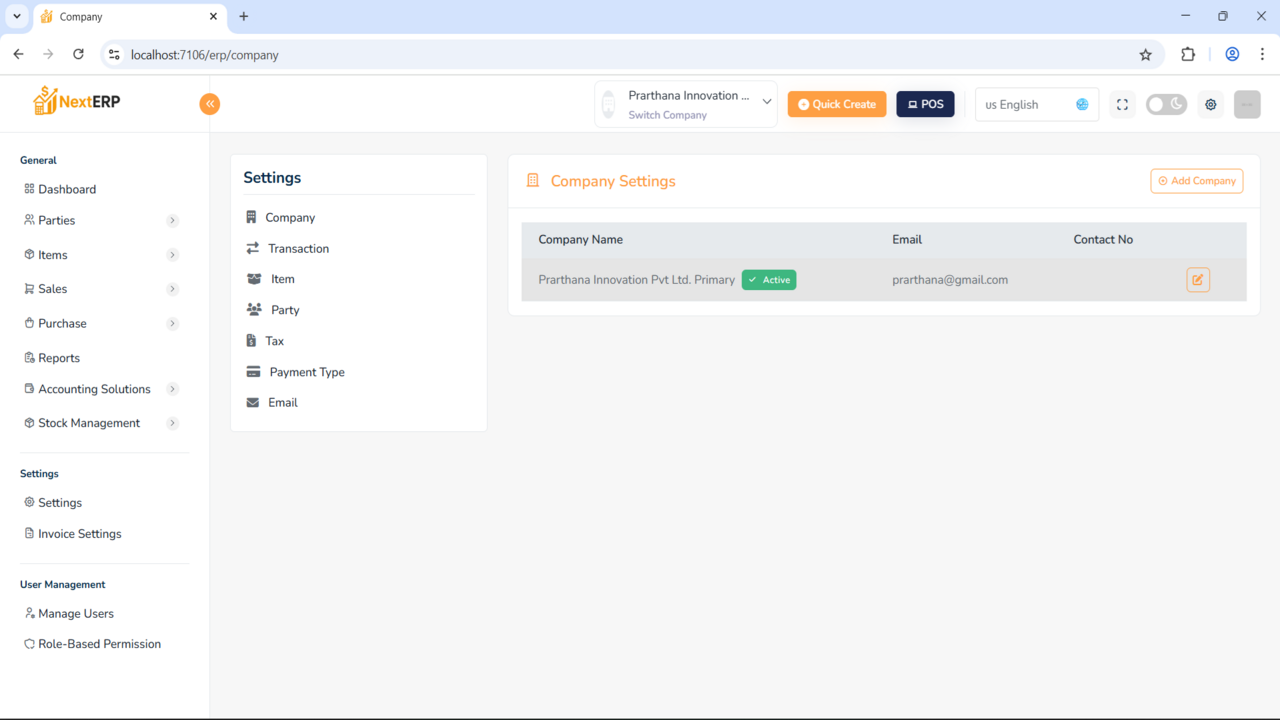Enter fullscreen mode using the expand icon
1280x720 pixels.
pyautogui.click(x=1122, y=104)
